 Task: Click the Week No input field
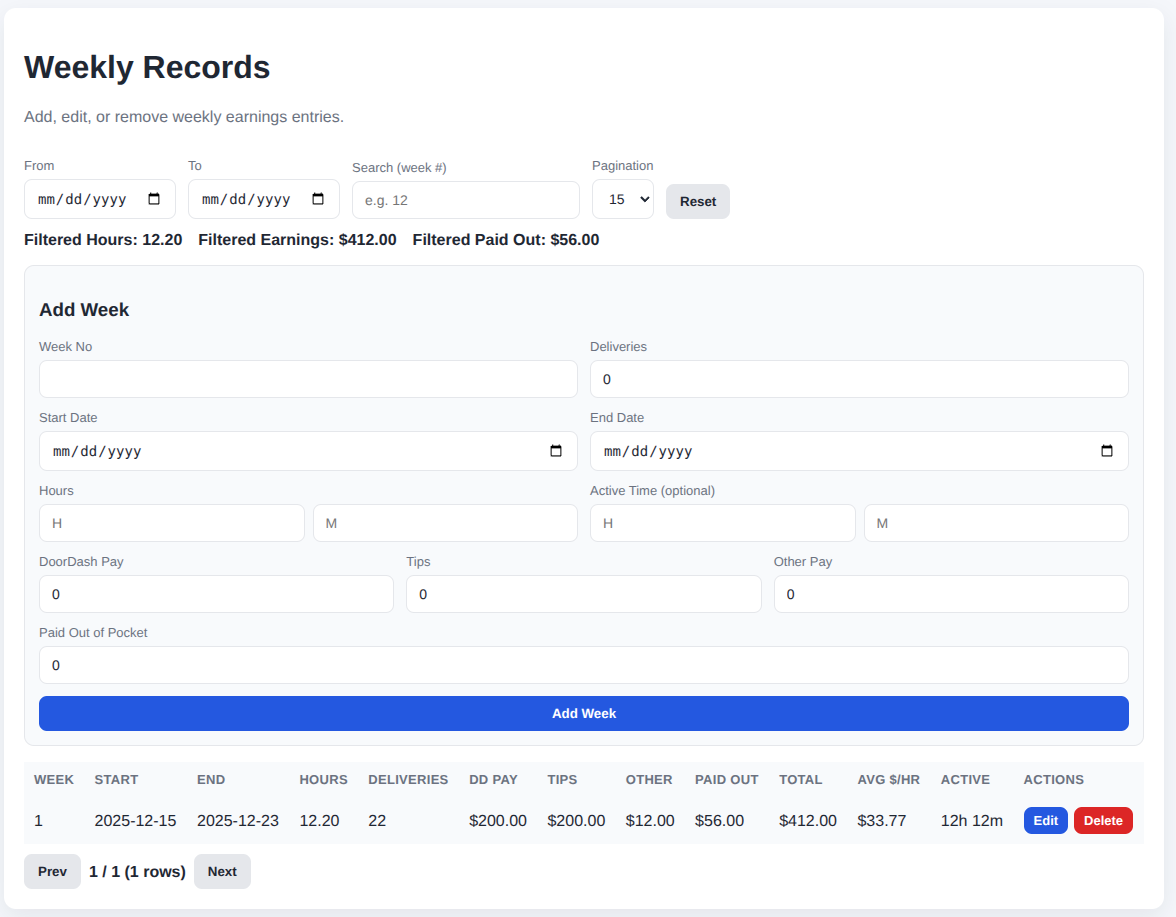click(308, 380)
